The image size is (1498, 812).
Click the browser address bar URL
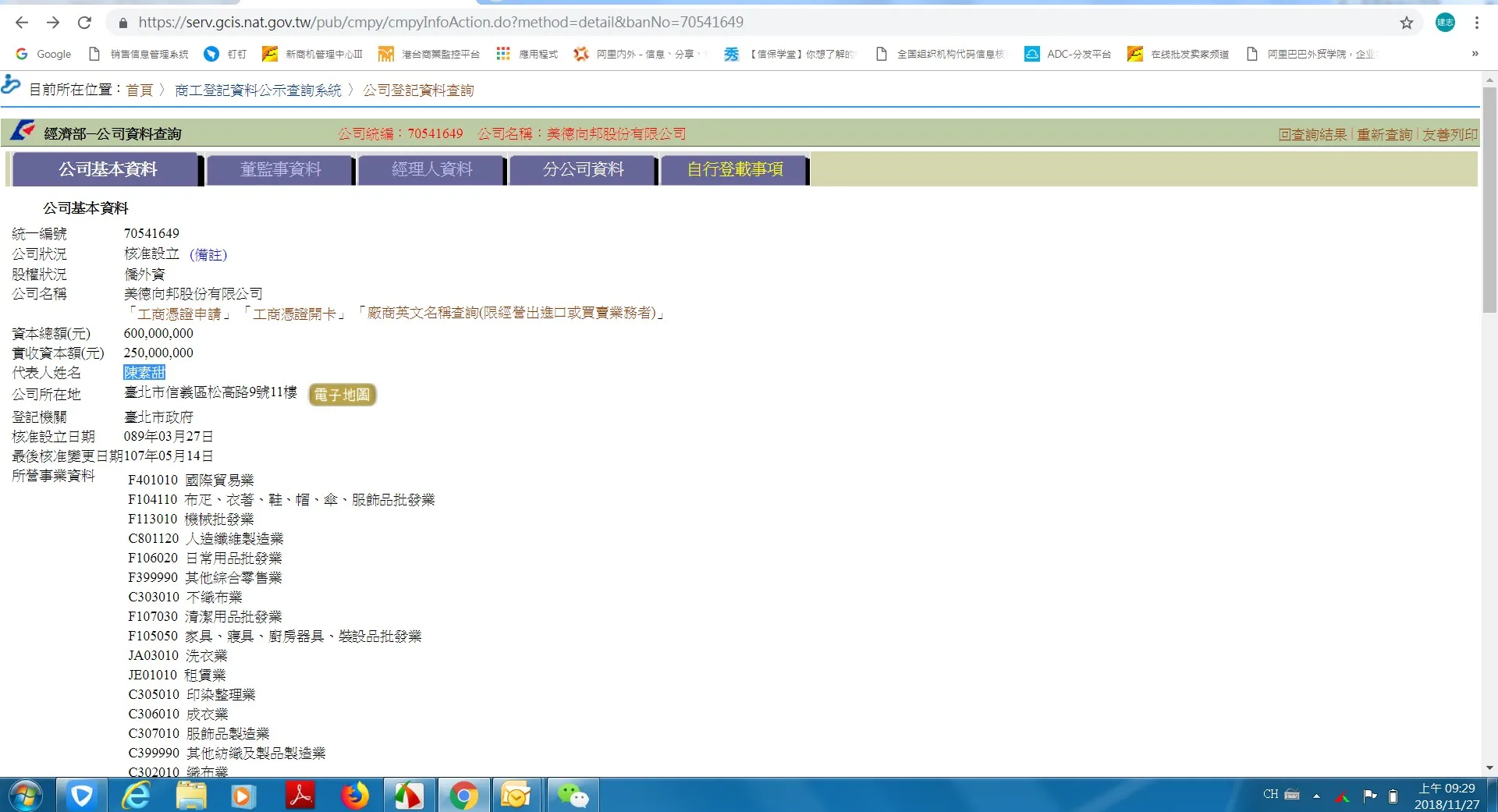441,23
